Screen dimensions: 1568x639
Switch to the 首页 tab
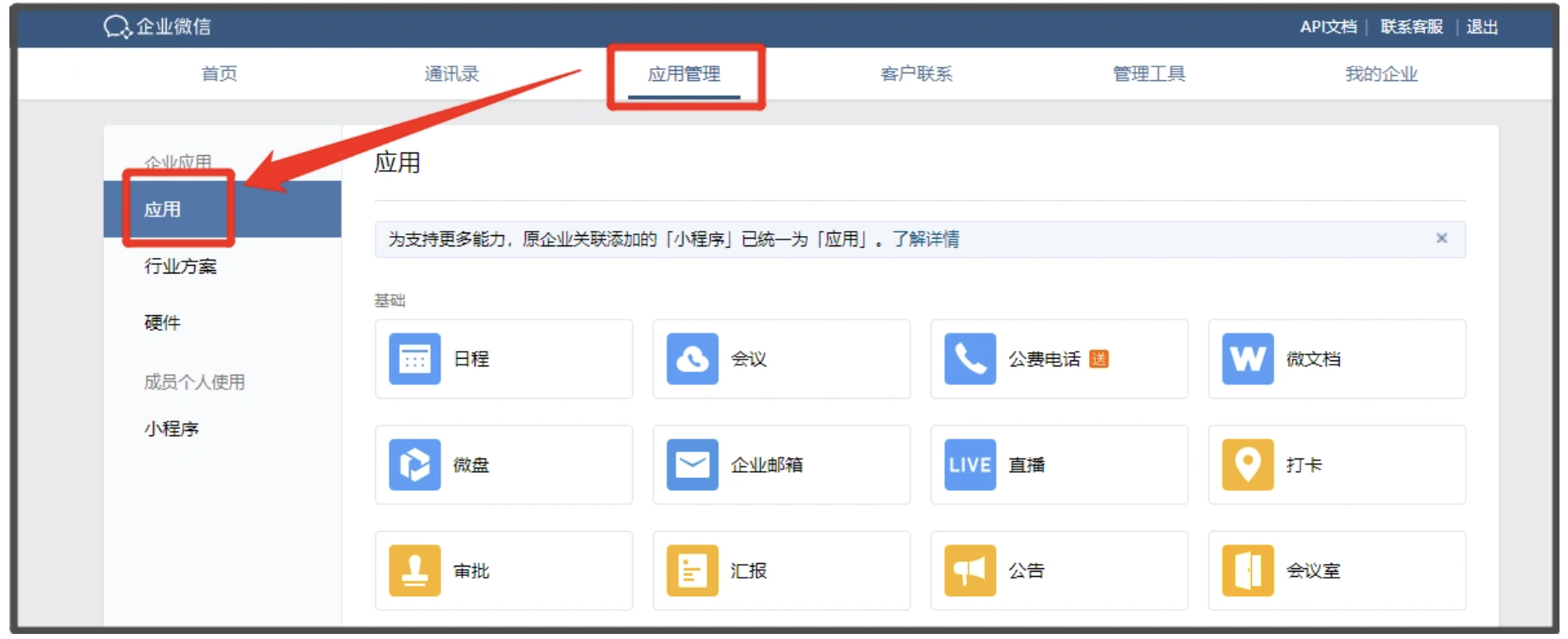click(x=219, y=74)
